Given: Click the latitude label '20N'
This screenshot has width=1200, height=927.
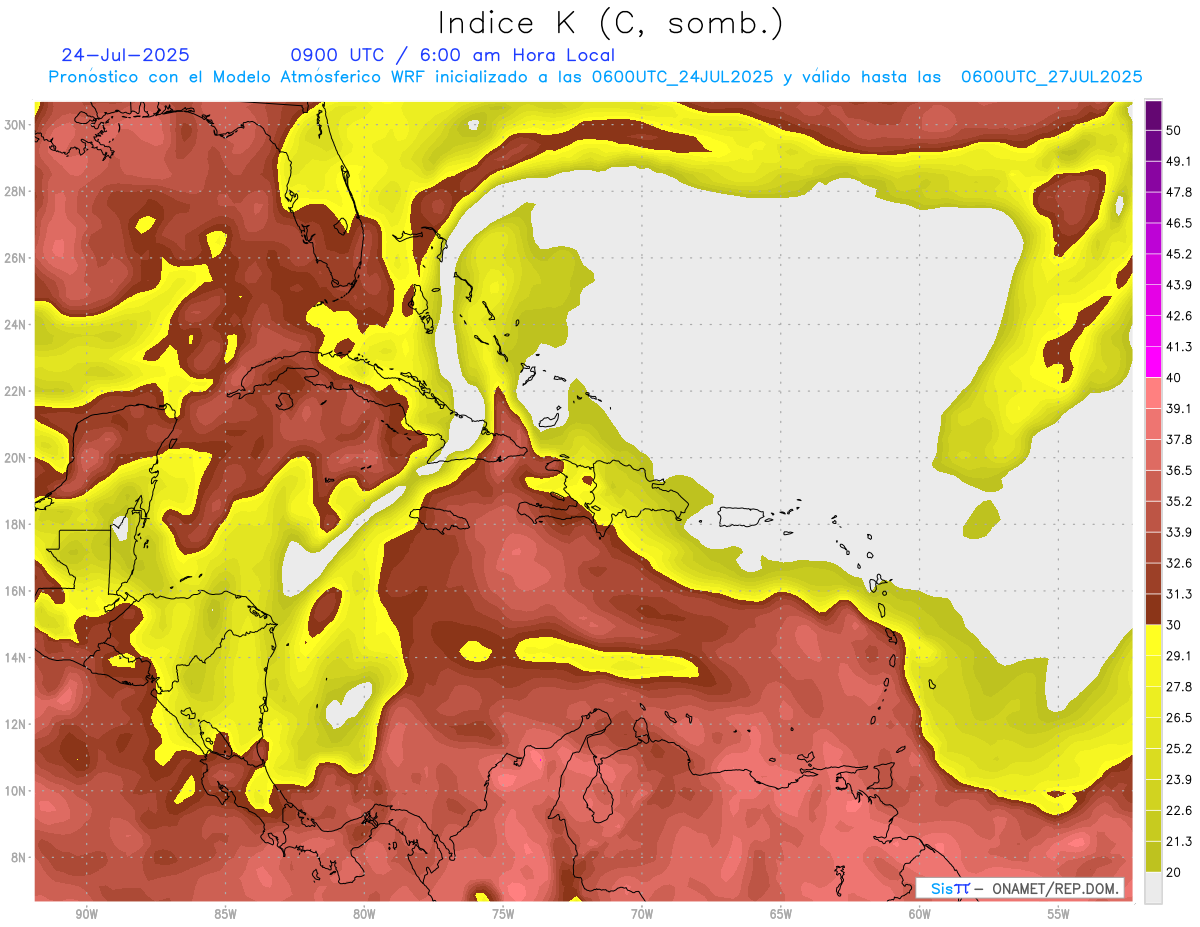Looking at the screenshot, I should 15,458.
